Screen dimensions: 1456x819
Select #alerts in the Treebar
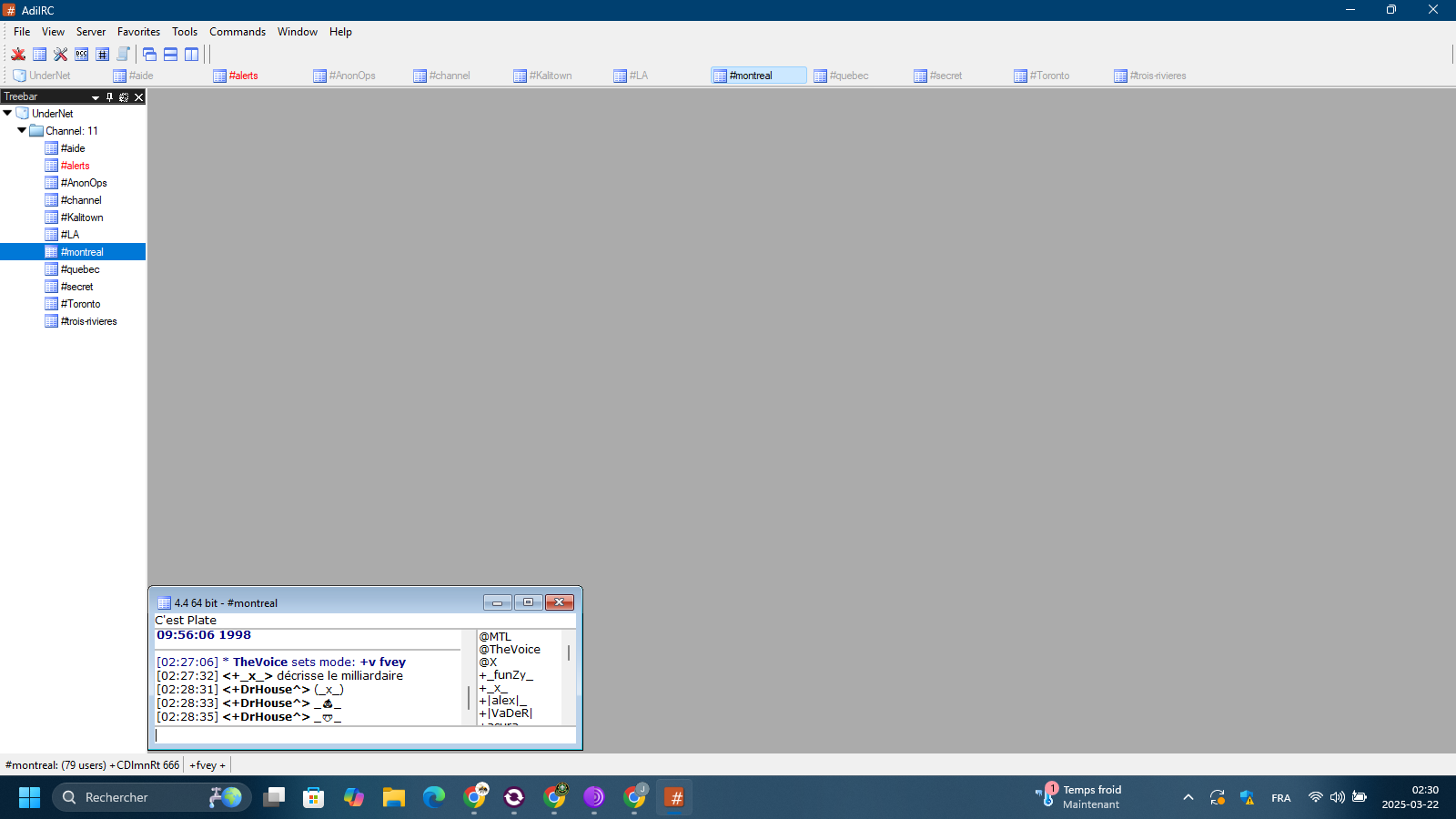(75, 166)
